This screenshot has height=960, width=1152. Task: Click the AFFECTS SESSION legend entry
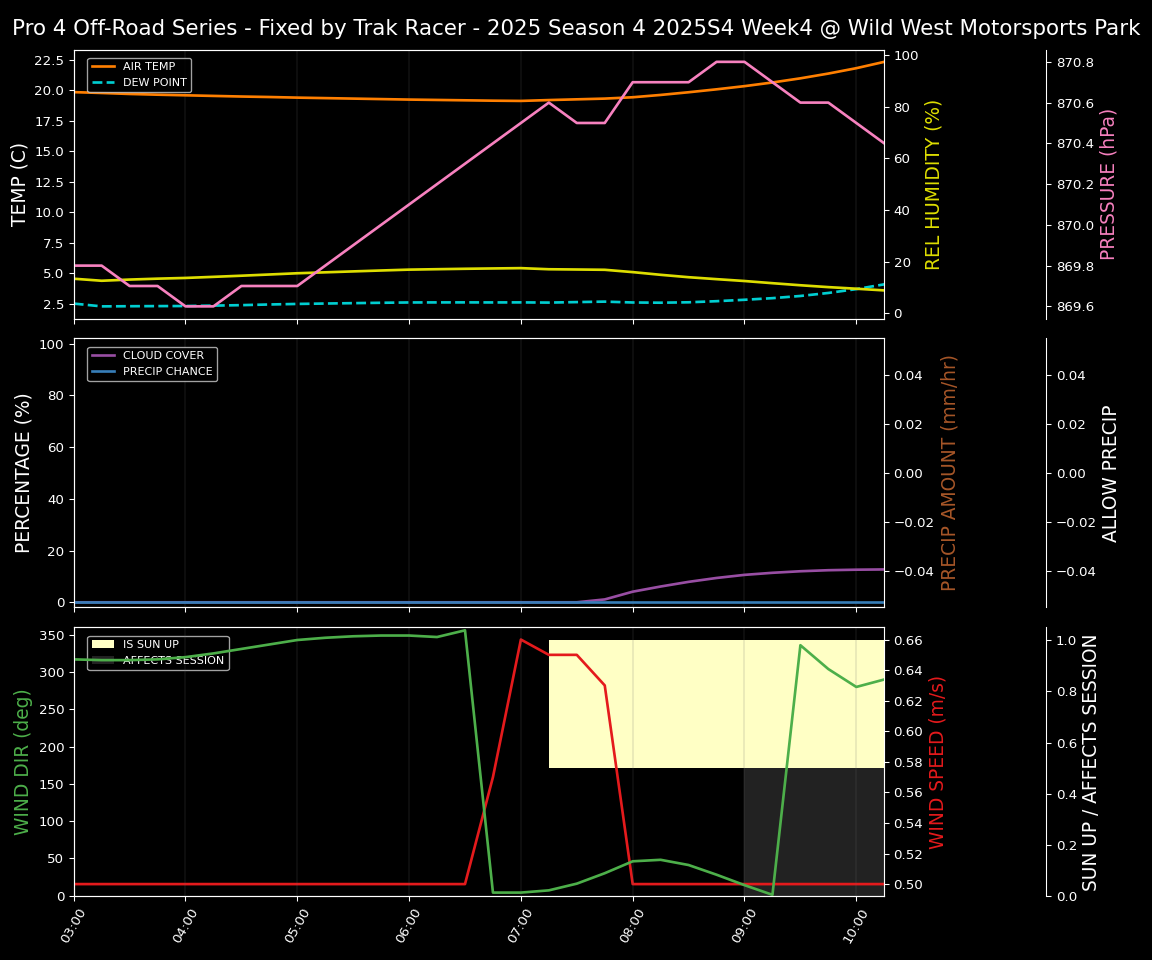click(x=173, y=661)
